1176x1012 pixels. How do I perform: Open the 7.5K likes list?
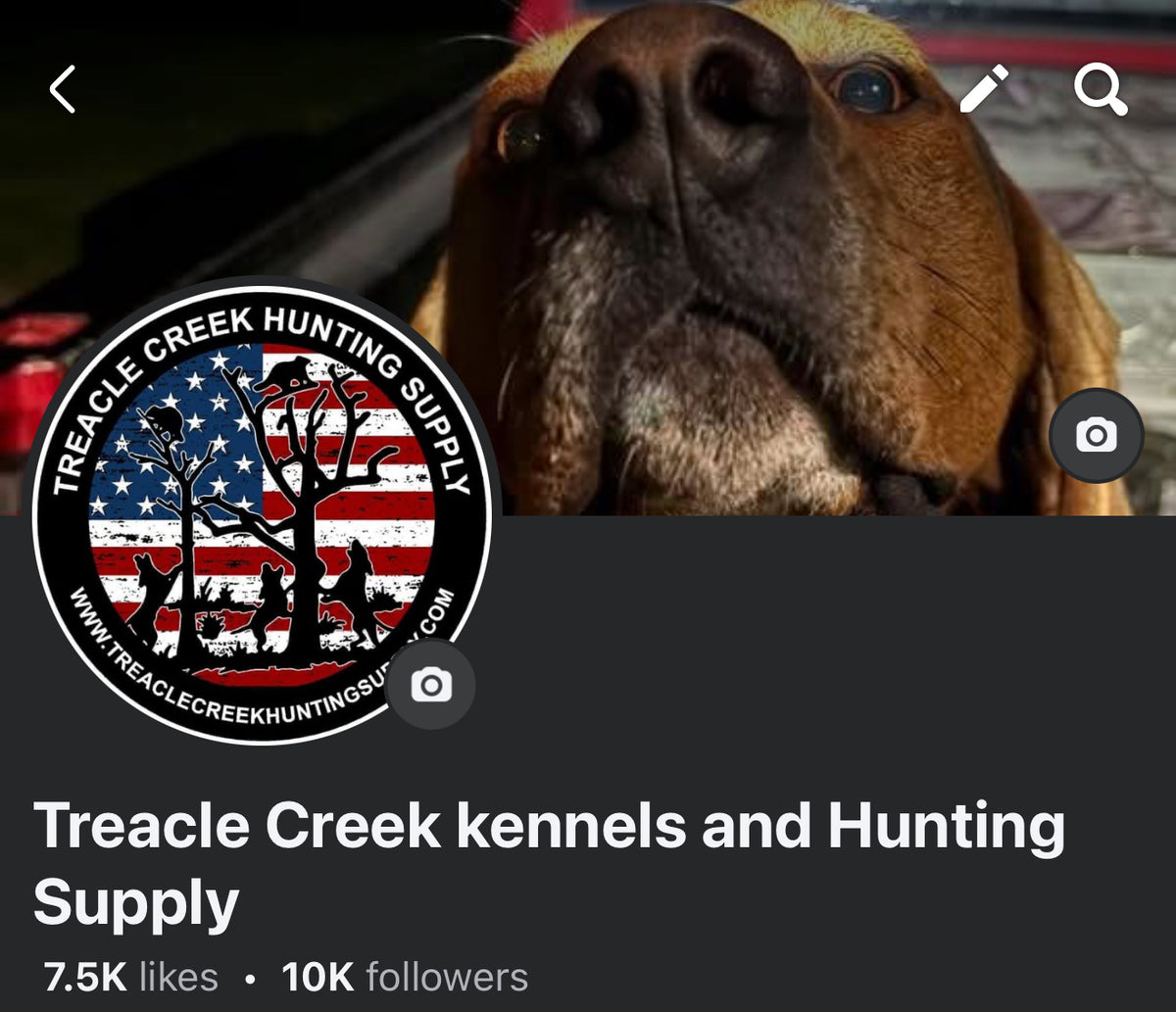pos(131,977)
